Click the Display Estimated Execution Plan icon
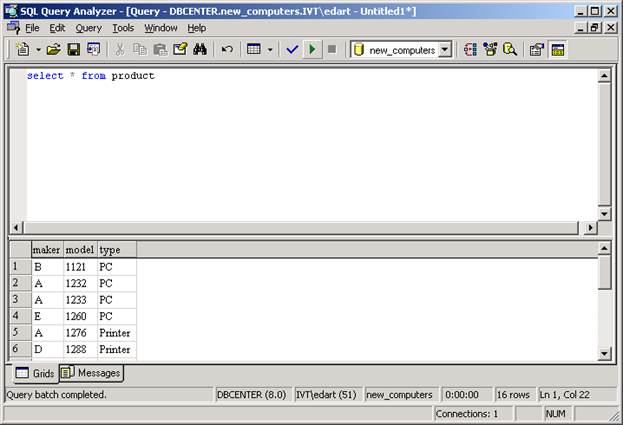The height and width of the screenshot is (425, 623). click(470, 50)
